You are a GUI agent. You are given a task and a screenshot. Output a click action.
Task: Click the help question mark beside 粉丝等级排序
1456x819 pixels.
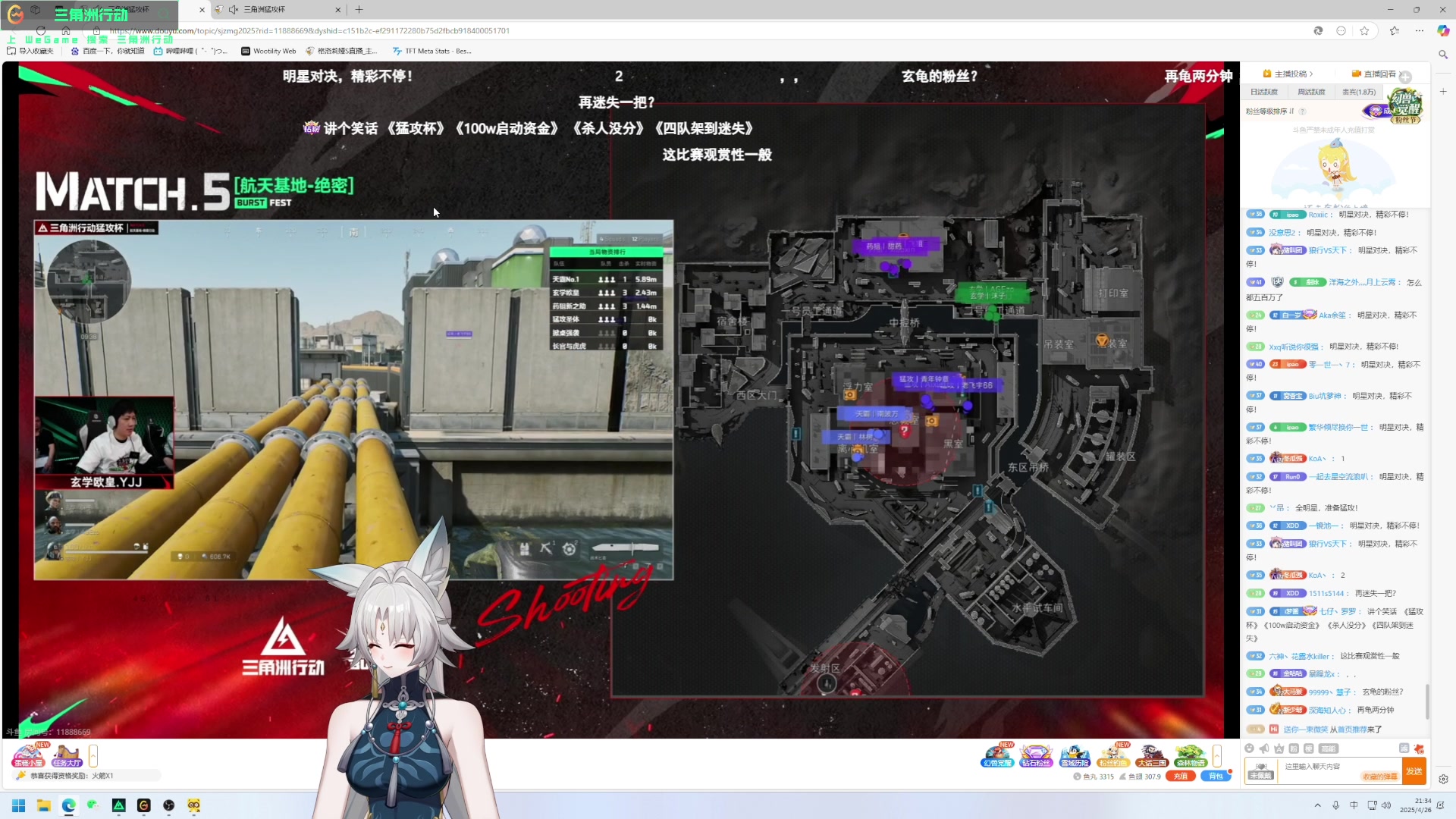(x=1302, y=111)
